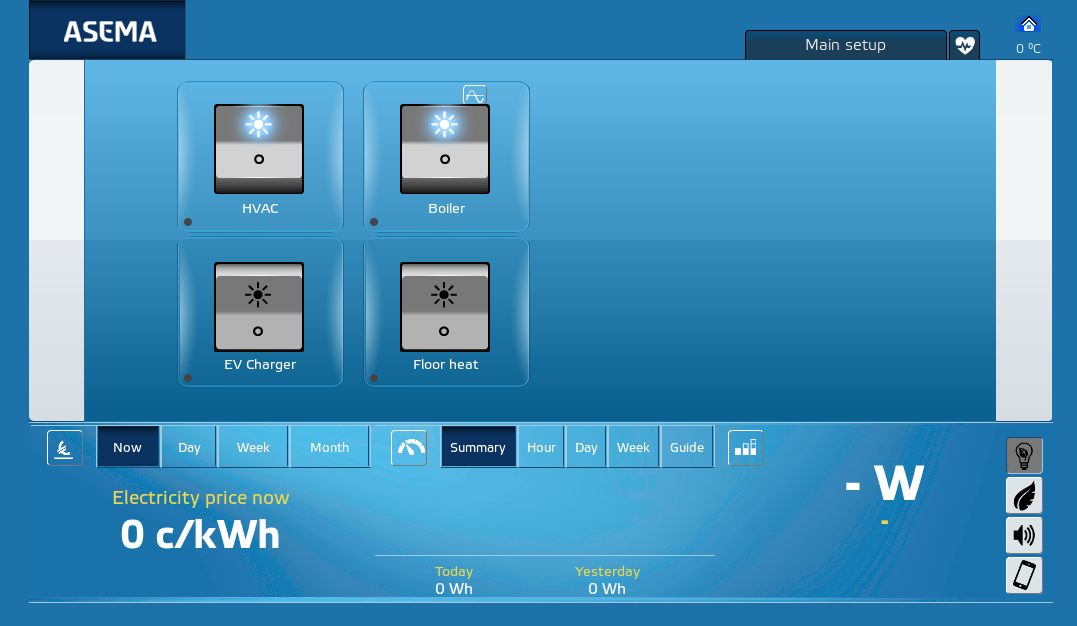The width and height of the screenshot is (1077, 626).
Task: Switch to the Hour consumption tab
Action: pyautogui.click(x=541, y=447)
